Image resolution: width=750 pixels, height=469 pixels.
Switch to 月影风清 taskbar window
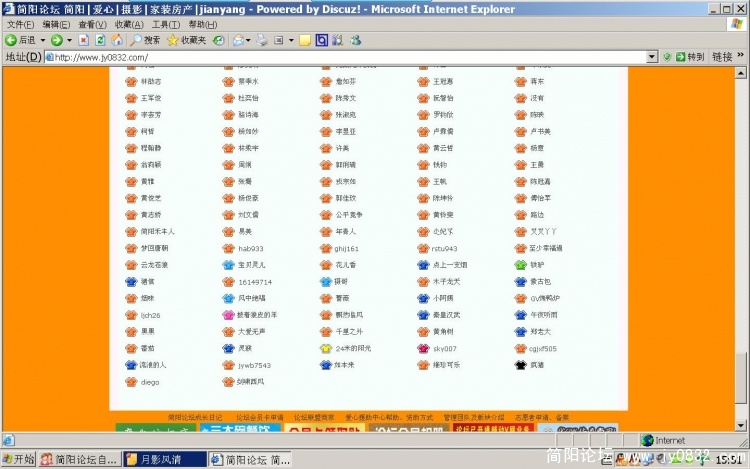point(165,459)
